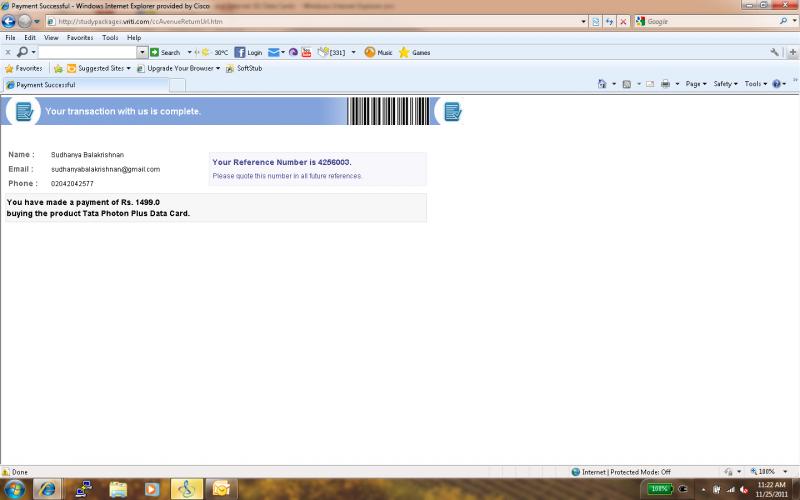The width and height of the screenshot is (800, 500).
Task: Click the Compatibility View page icon
Action: (595, 21)
